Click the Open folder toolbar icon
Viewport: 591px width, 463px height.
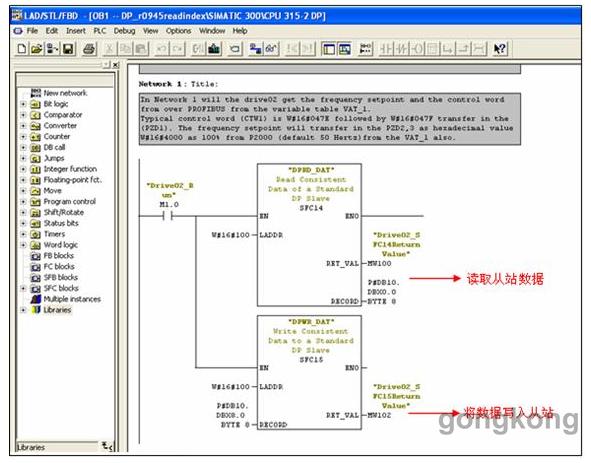(x=37, y=49)
